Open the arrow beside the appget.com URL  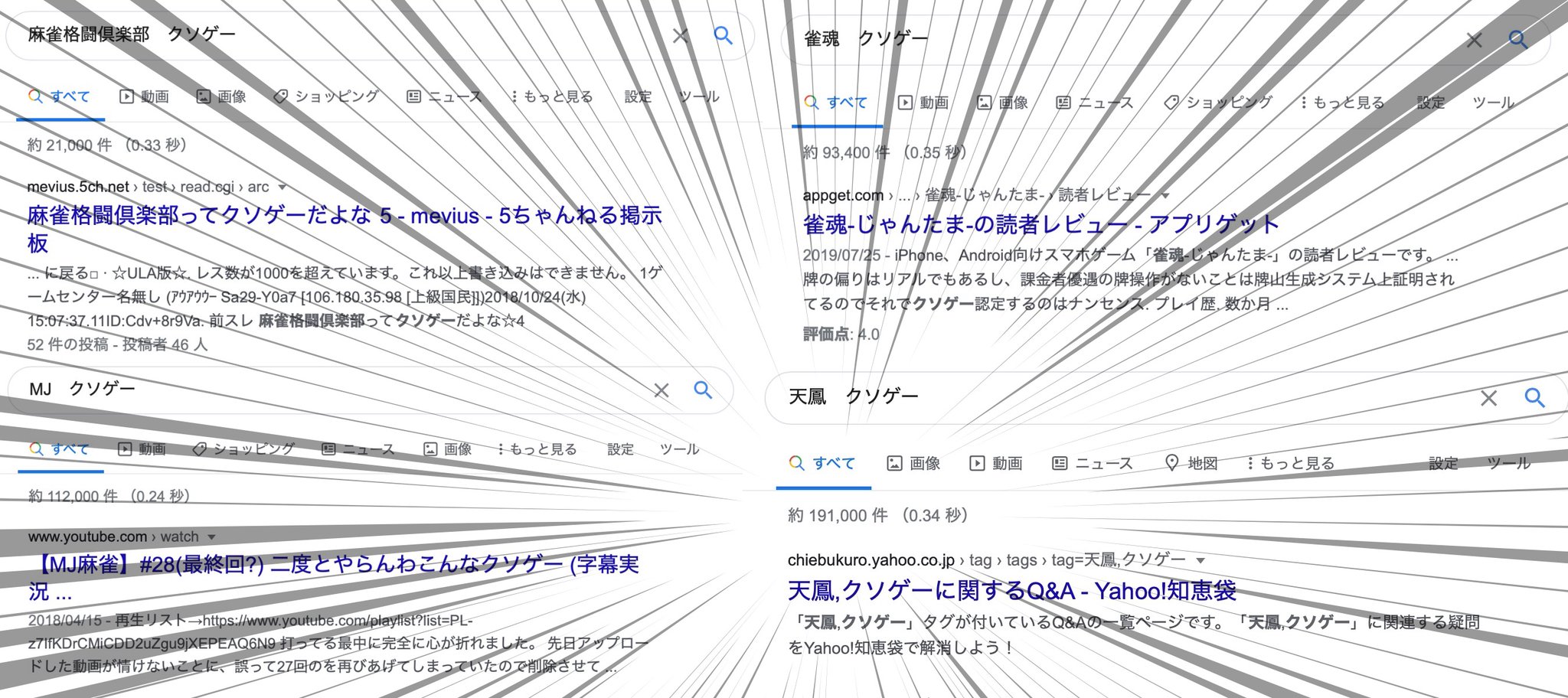(1165, 195)
